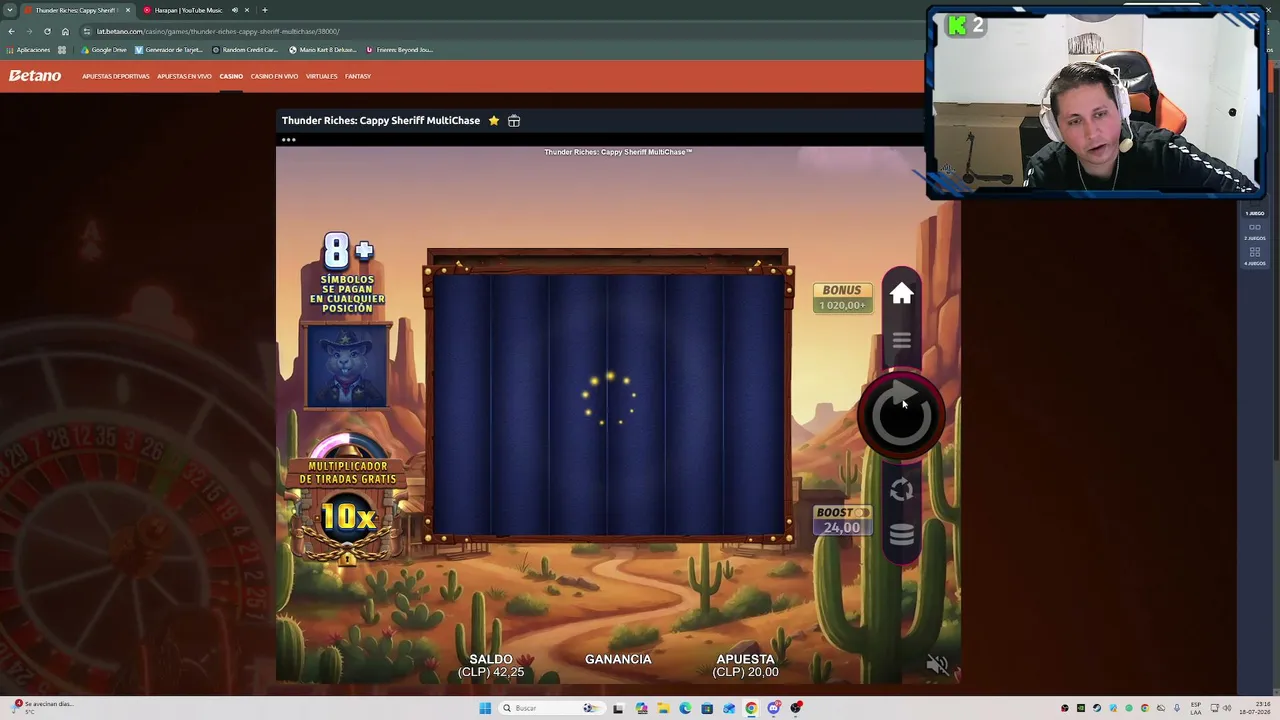The width and height of the screenshot is (1280, 720).
Task: Select the Casino nav item
Action: tap(231, 76)
